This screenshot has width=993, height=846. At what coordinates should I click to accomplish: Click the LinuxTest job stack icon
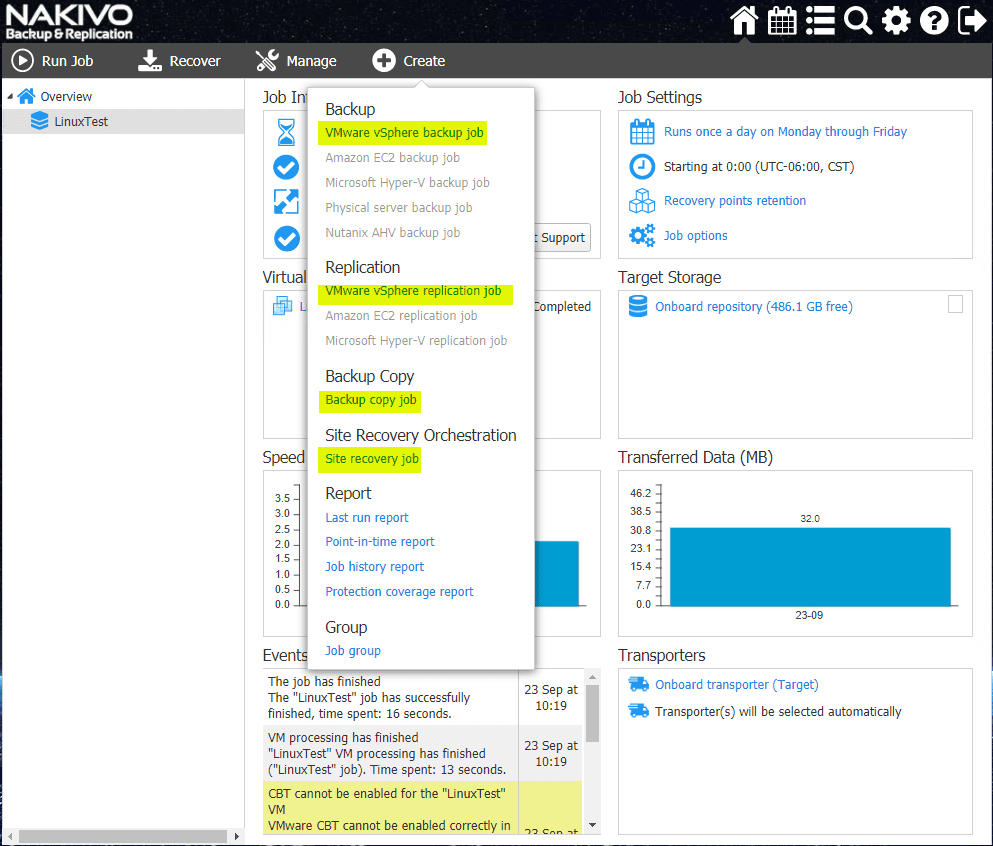(x=39, y=121)
